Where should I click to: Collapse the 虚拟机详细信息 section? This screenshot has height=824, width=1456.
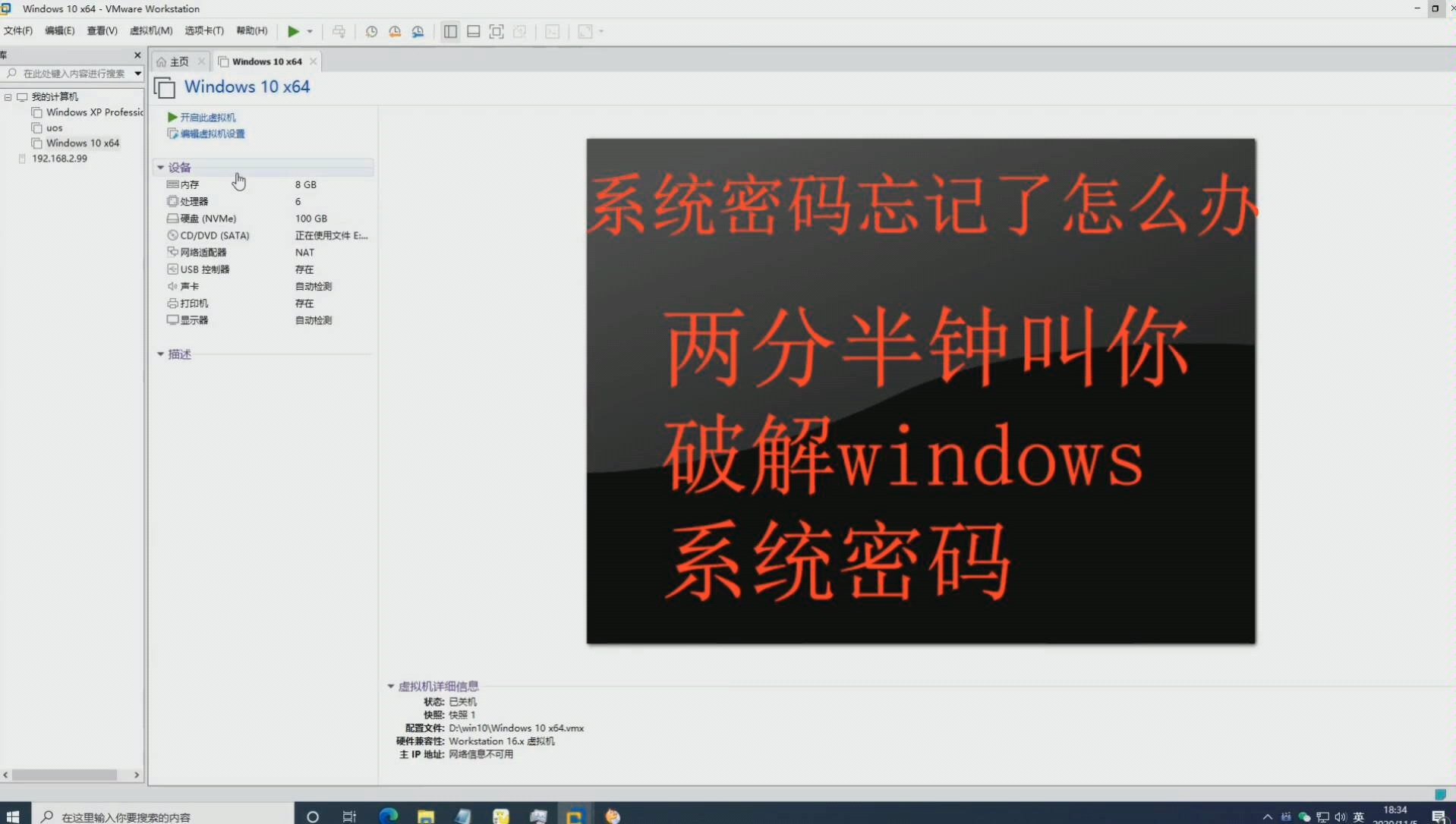pyautogui.click(x=391, y=687)
